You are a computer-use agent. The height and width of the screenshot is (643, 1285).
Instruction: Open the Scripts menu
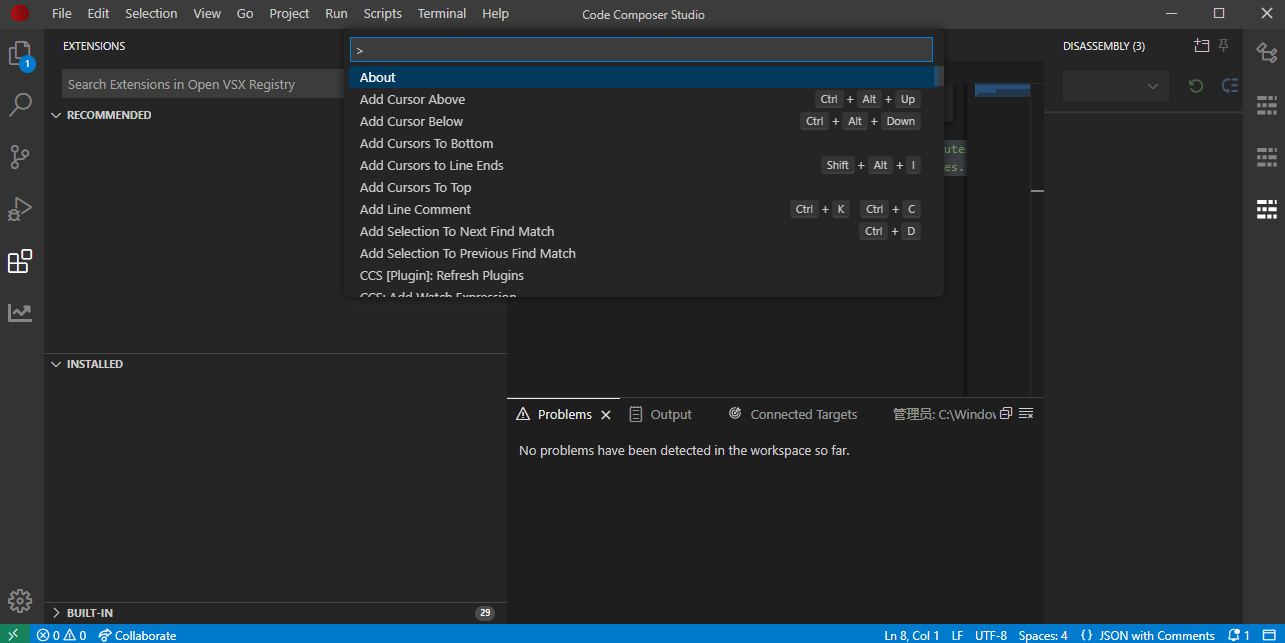pos(383,14)
